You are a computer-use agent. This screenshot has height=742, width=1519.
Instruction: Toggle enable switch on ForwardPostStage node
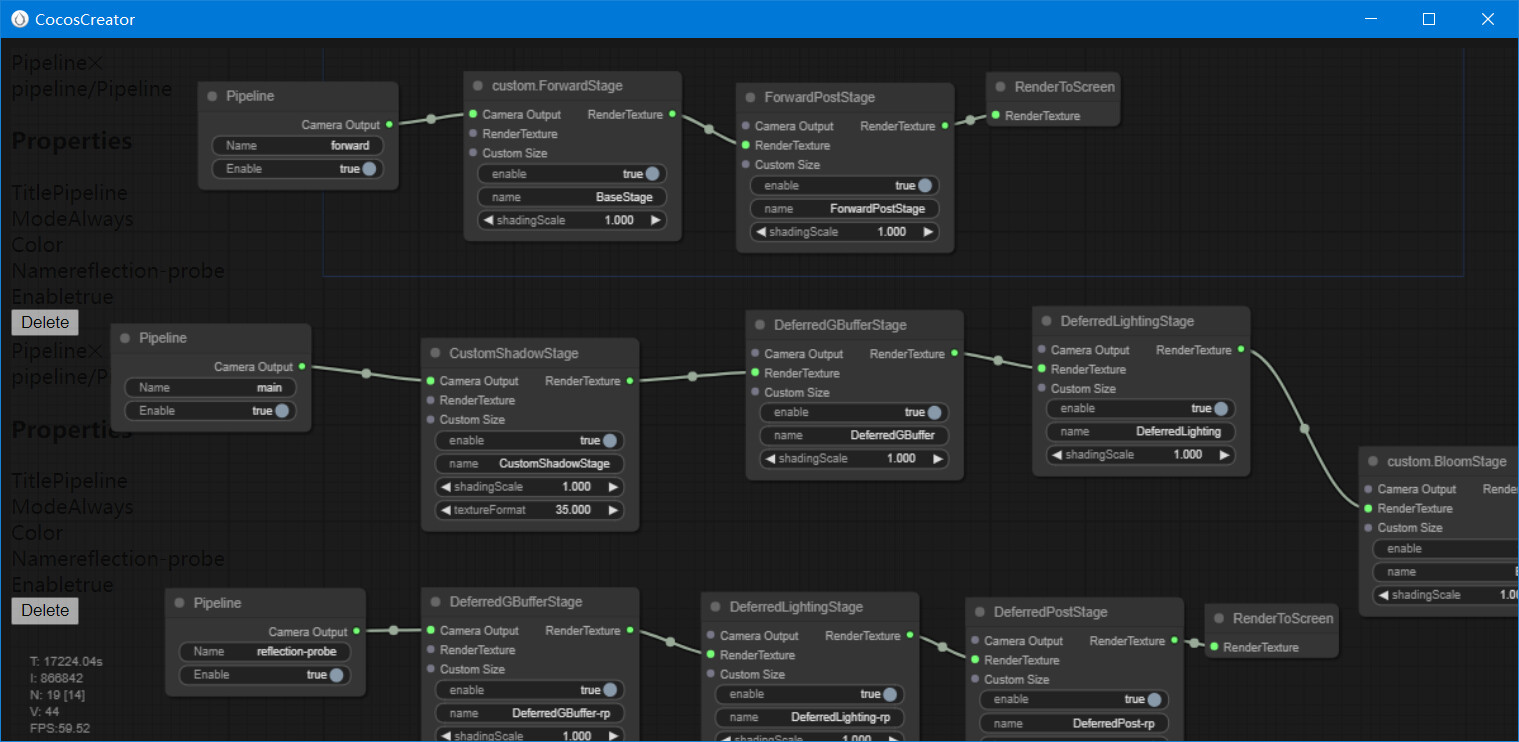925,186
